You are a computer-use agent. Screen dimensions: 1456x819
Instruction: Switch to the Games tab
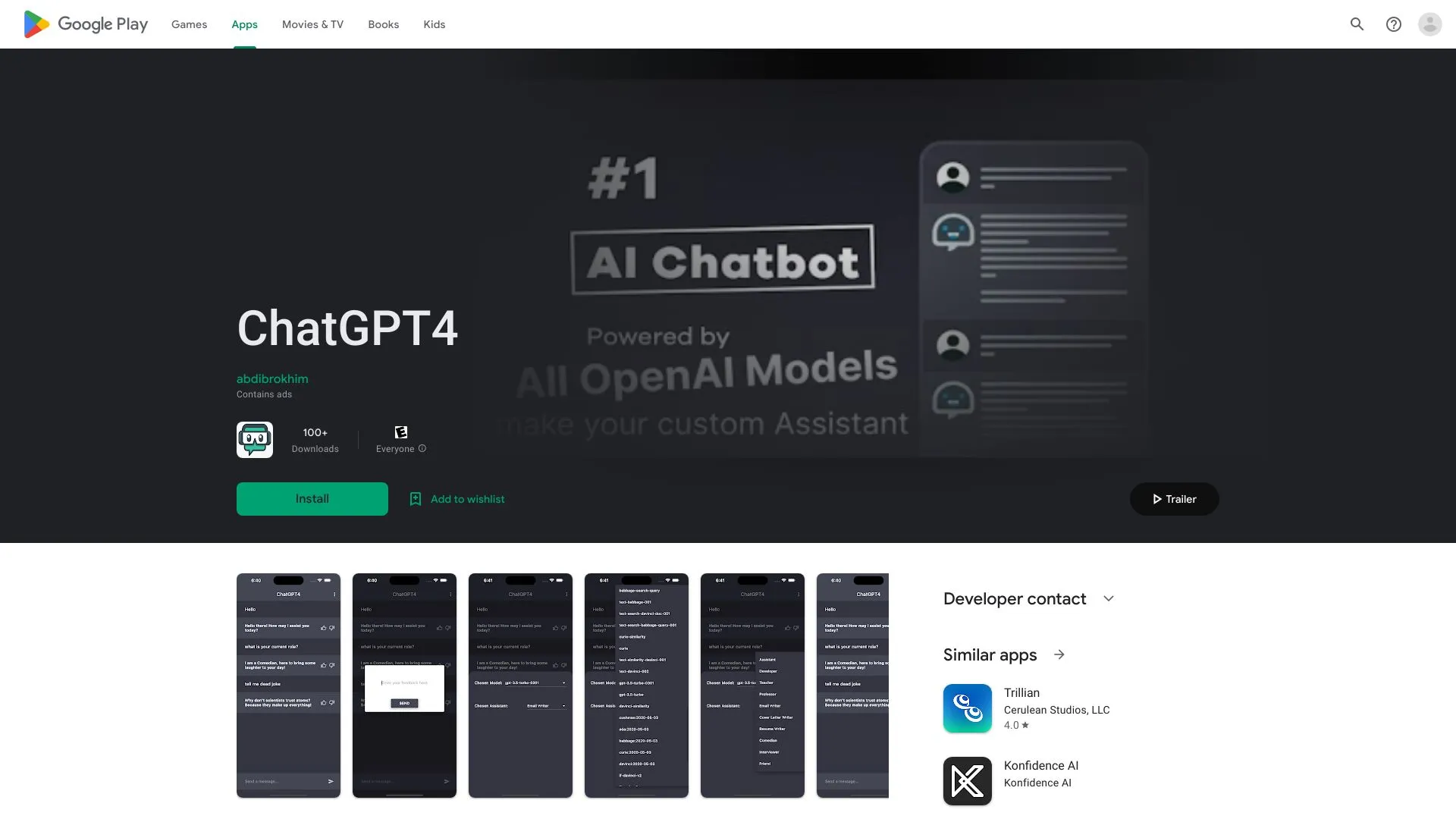[x=189, y=24]
